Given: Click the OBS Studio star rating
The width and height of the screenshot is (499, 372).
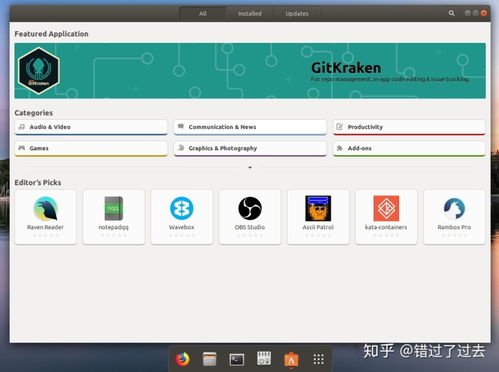Looking at the screenshot, I should (x=250, y=235).
